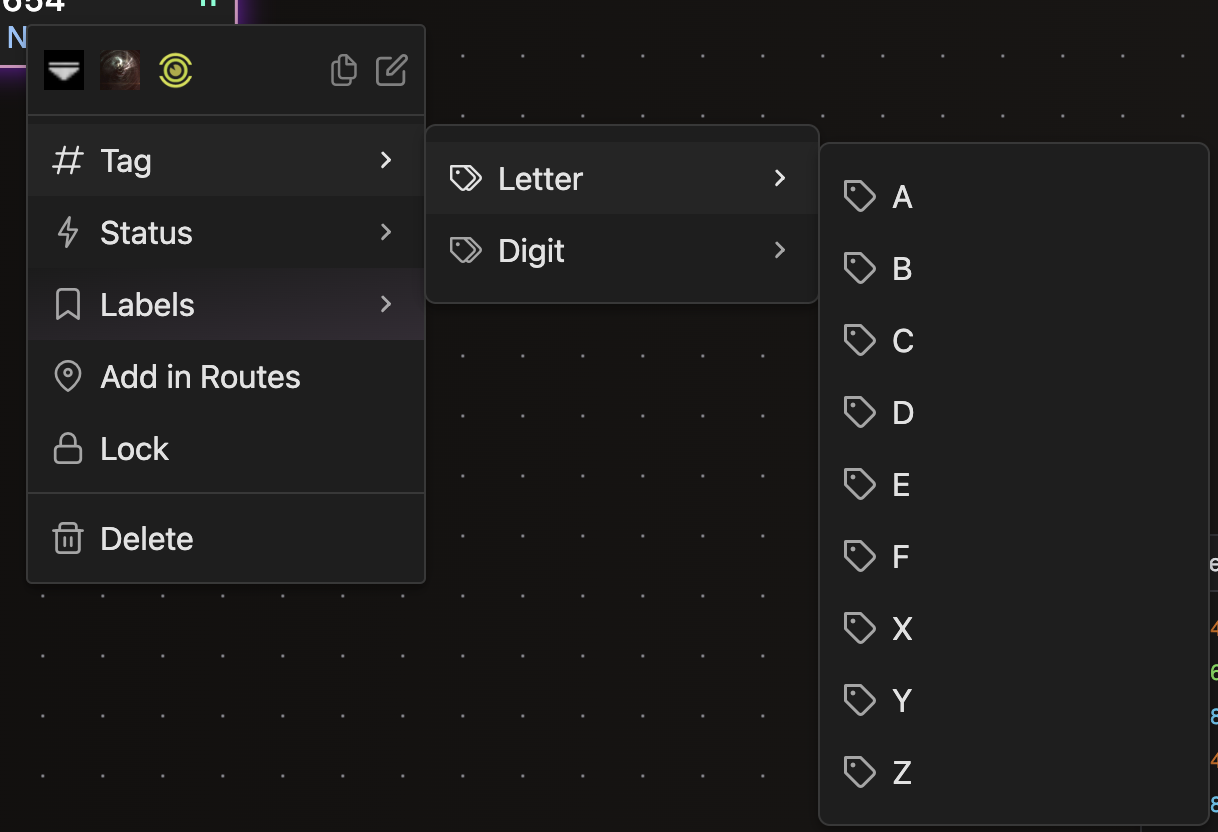Click the swirl image thumbnail

click(x=120, y=71)
